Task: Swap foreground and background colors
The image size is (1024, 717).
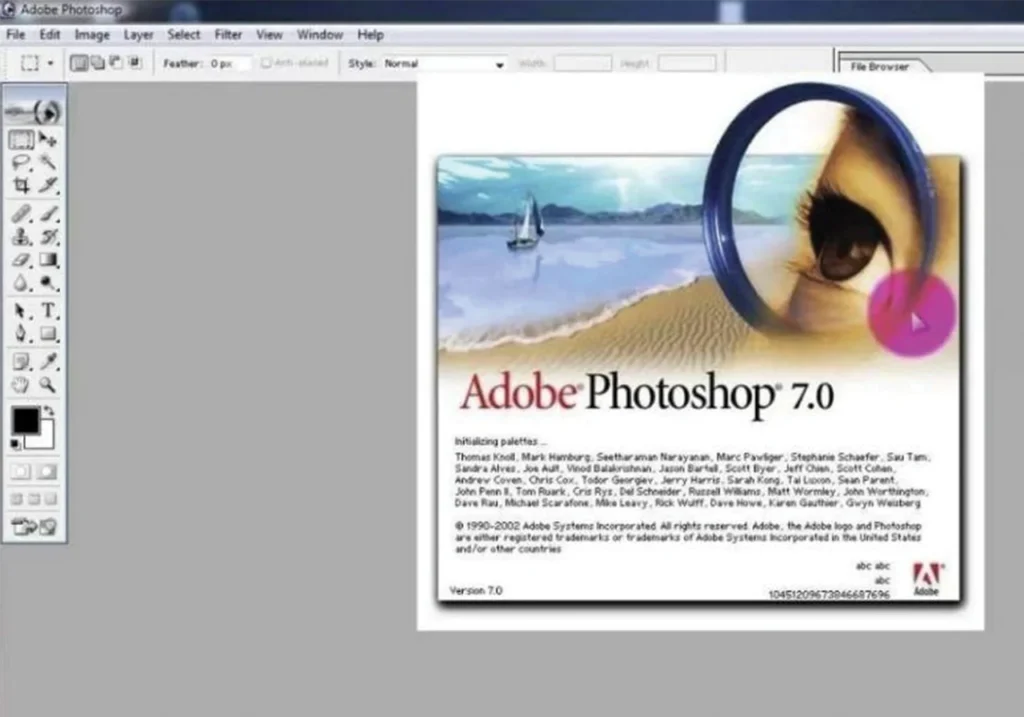Action: point(48,411)
